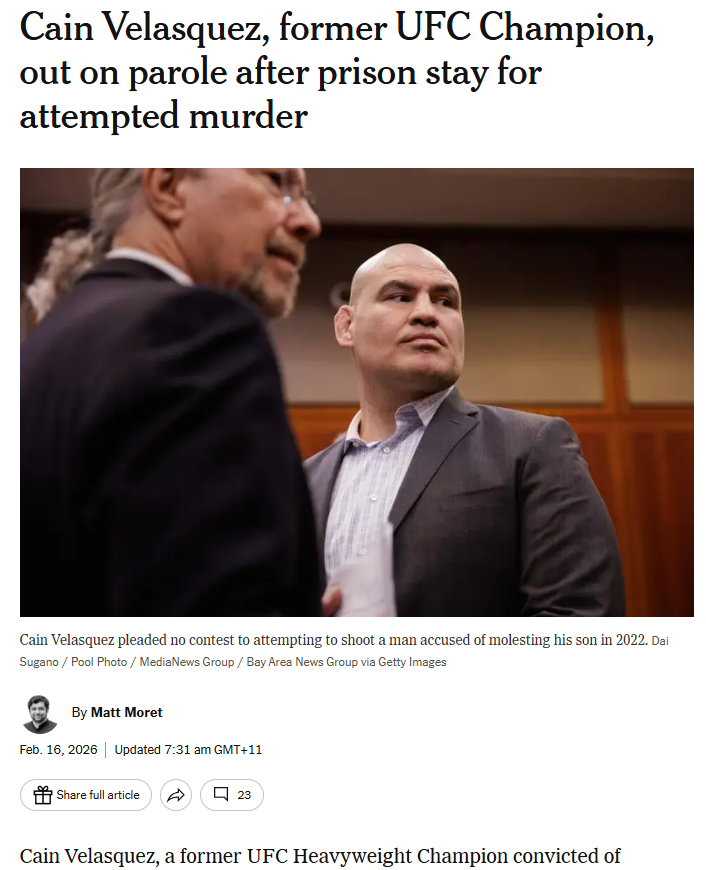The image size is (706, 870).
Task: Click the Pool Photo credit text
Action: [x=99, y=662]
